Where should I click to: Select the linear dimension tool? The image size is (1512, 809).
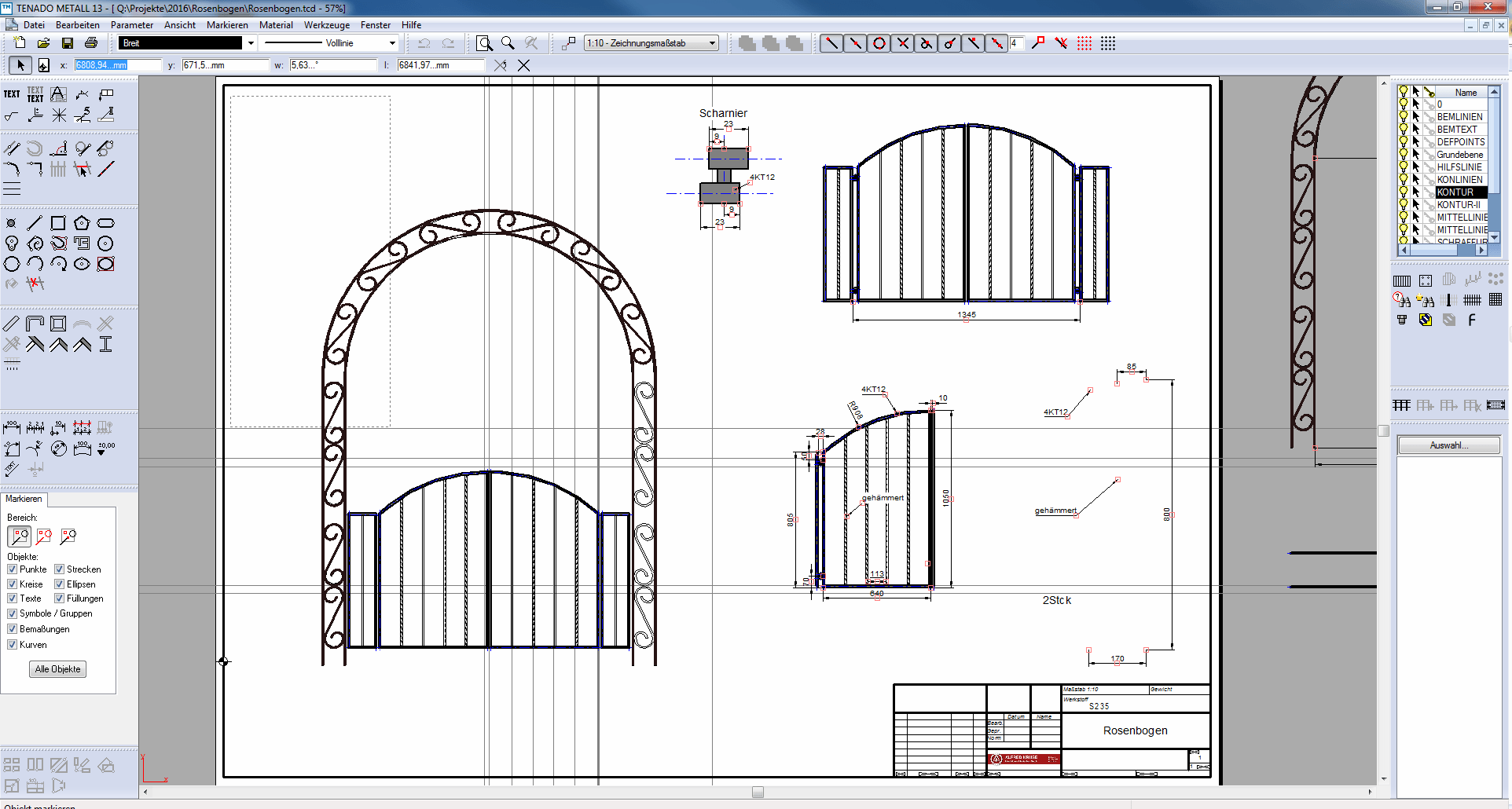[x=12, y=427]
